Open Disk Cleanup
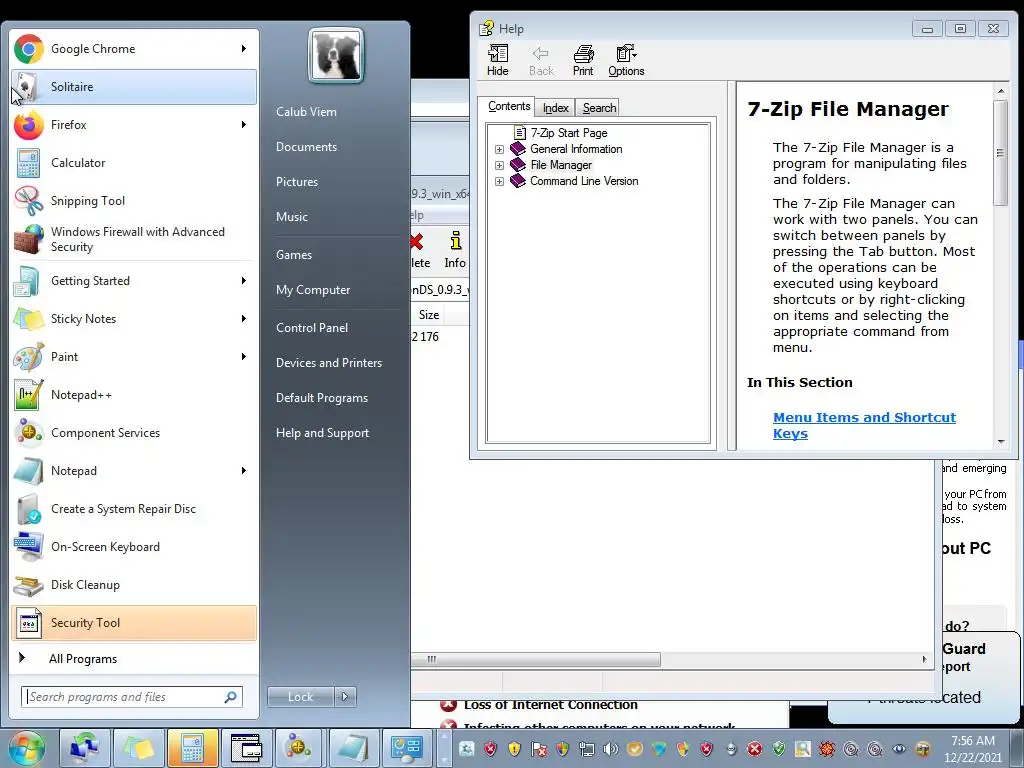The width and height of the screenshot is (1024, 768). point(134,584)
